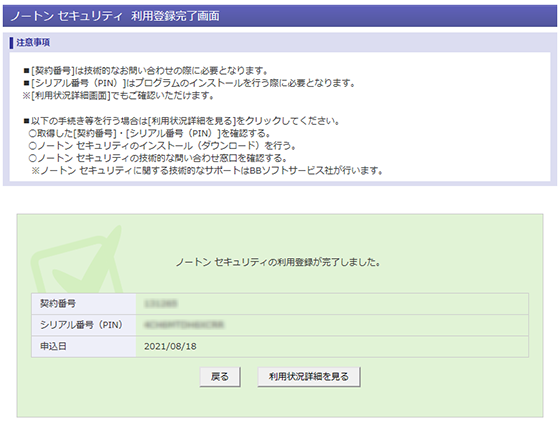Click the page title ノートン セキュリティ 利用登録完了画面
Viewport: 560px width, 421px height.
coord(115,16)
